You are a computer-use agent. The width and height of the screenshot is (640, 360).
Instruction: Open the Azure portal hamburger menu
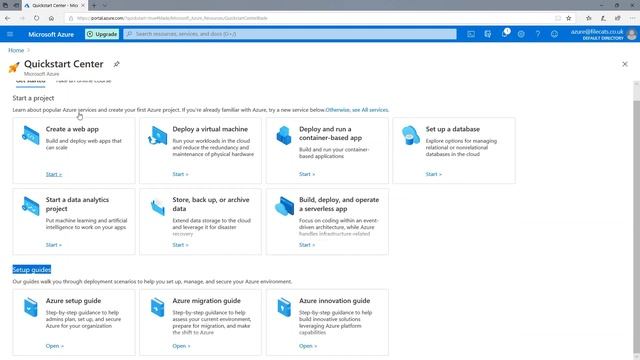point(10,34)
